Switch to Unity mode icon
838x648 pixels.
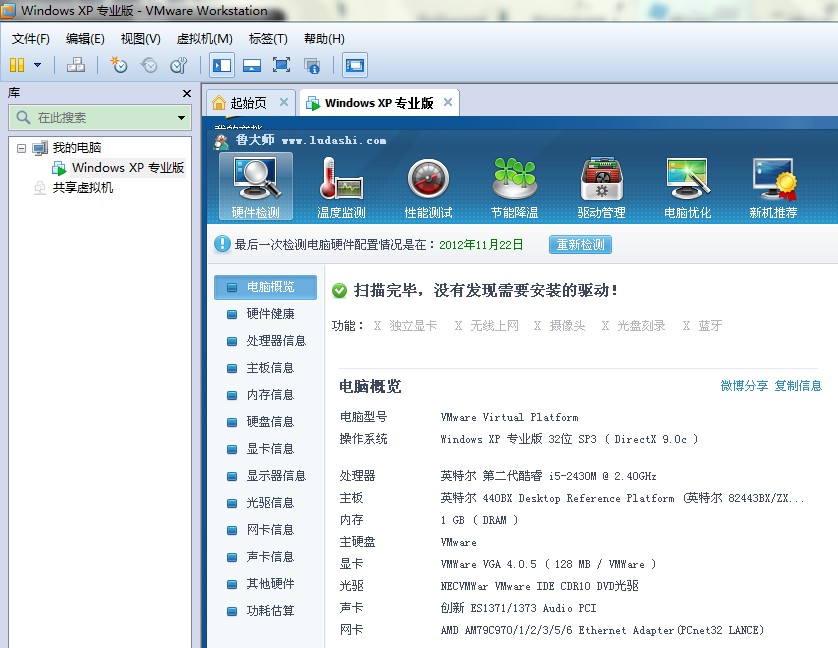coord(312,65)
